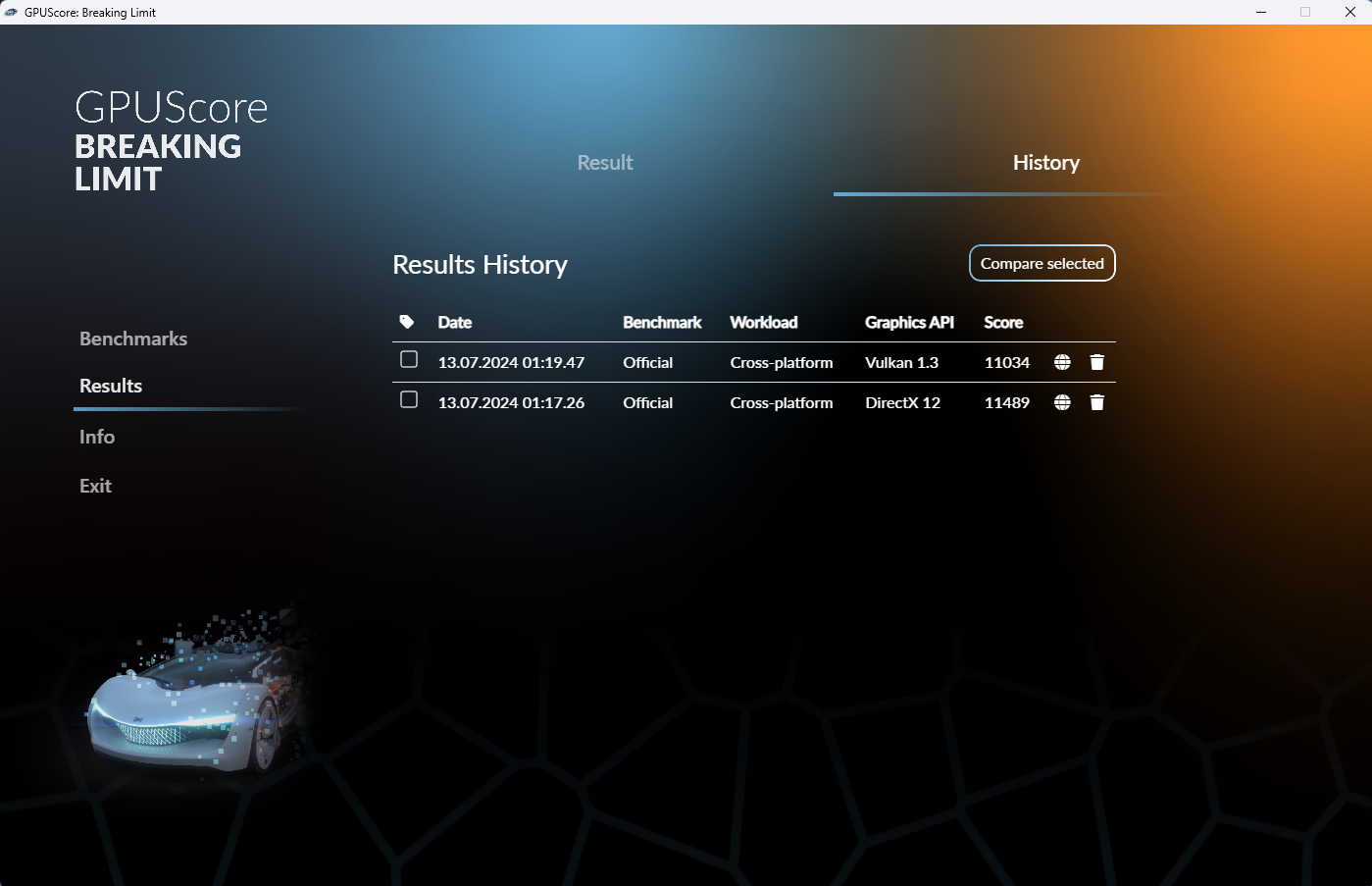The width and height of the screenshot is (1372, 886).
Task: Open Benchmarks in the sidebar
Action: [x=133, y=339]
